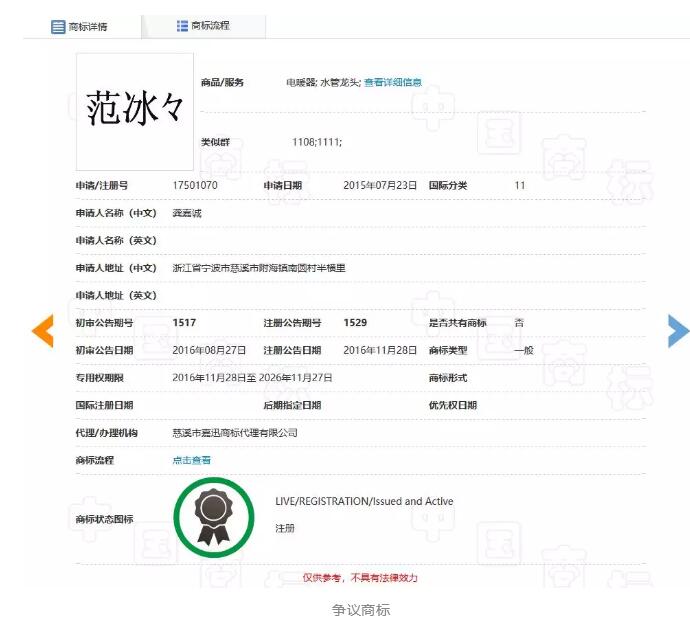The image size is (690, 622).
Task: Click the 范冰々 trademark image
Action: coord(135,112)
